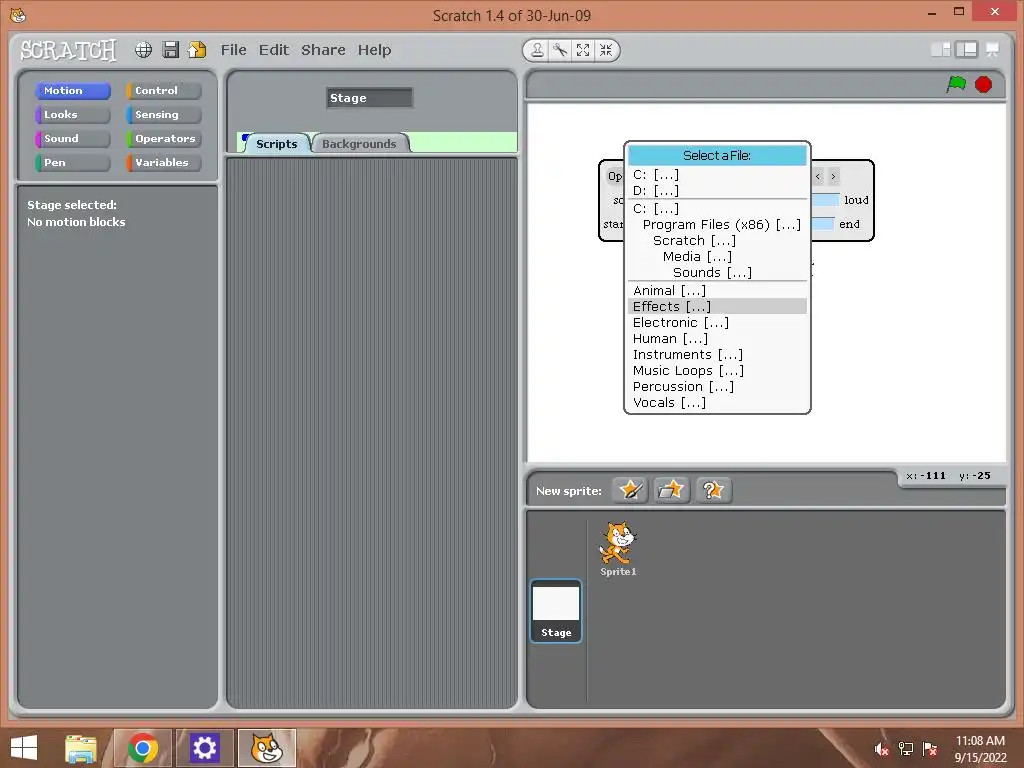This screenshot has width=1024, height=768.
Task: Select the shrink sprite tool
Action: [x=606, y=50]
